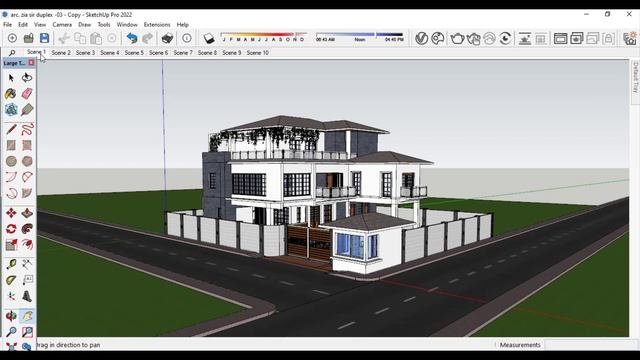The image size is (640, 360).
Task: Pick the Rotated Rectangle tool
Action: coord(27,145)
